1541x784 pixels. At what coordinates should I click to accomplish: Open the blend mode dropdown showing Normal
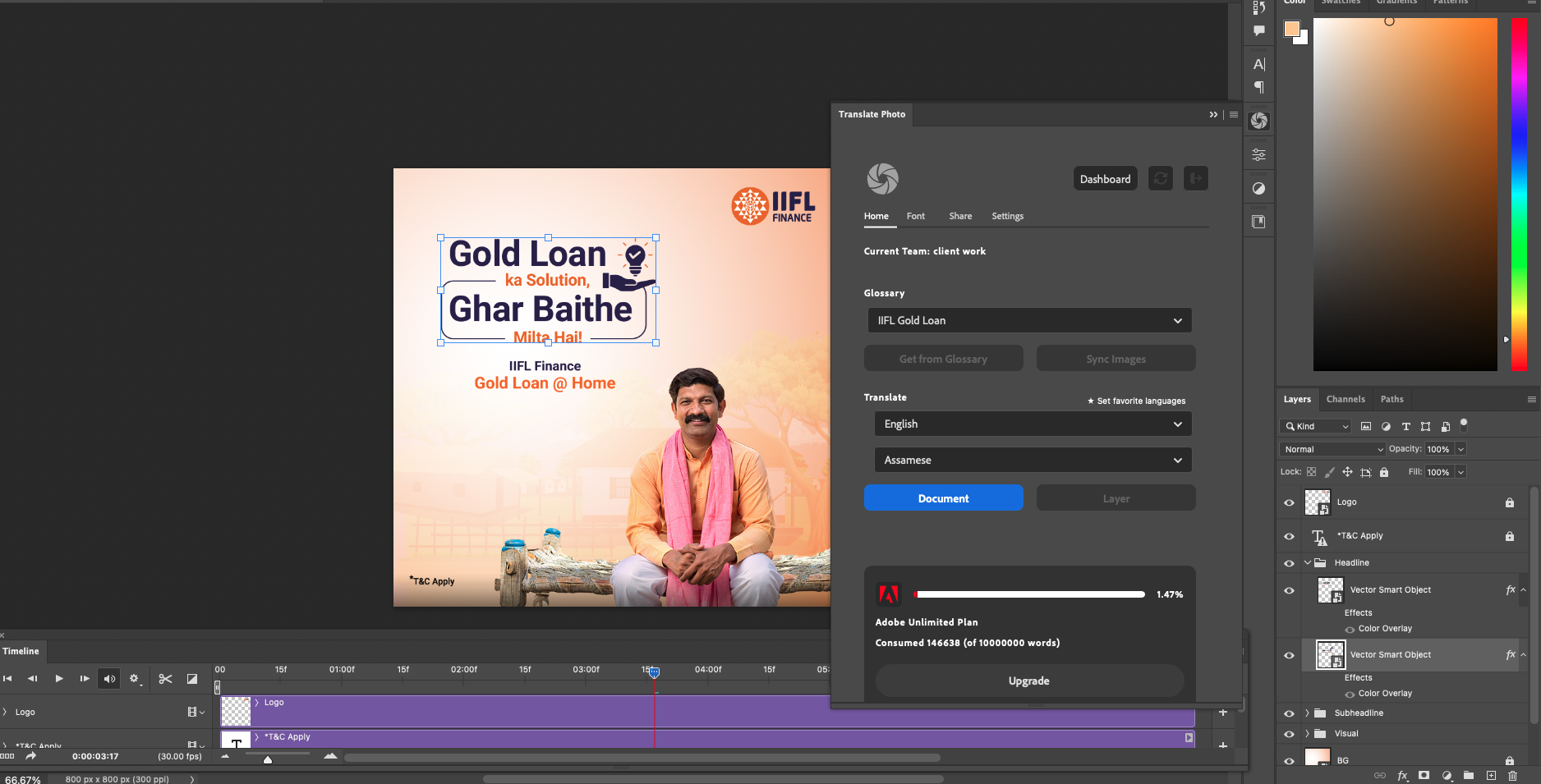[x=1332, y=449]
